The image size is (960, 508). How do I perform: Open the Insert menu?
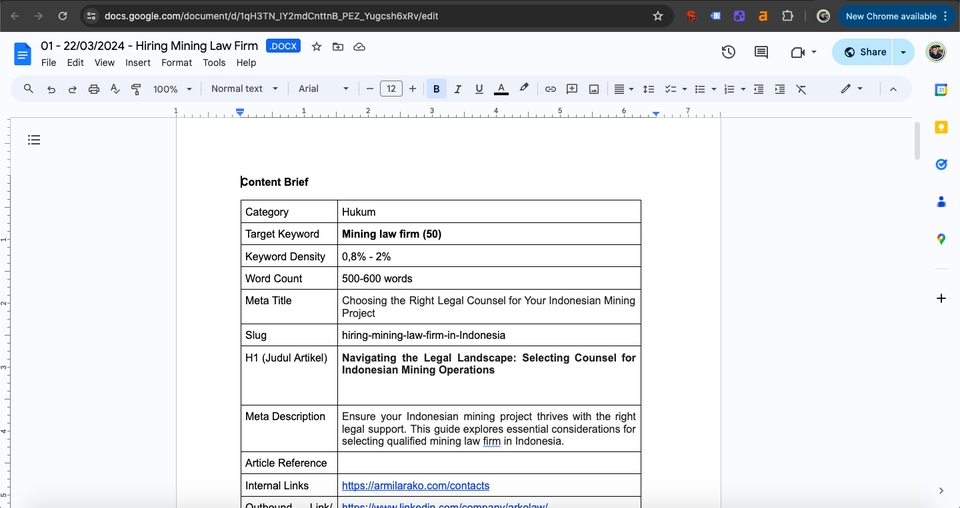click(138, 63)
